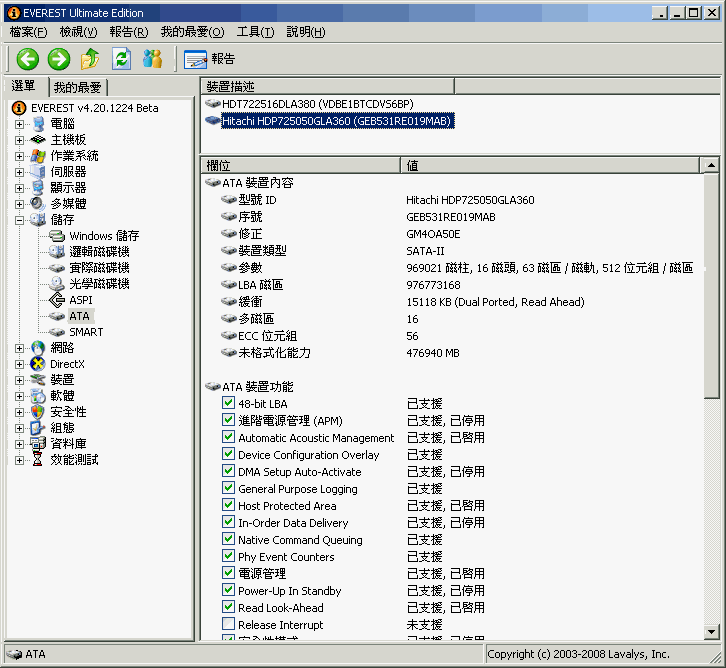Click the 值 column header
Viewport: 726px width, 668px height.
[550, 165]
